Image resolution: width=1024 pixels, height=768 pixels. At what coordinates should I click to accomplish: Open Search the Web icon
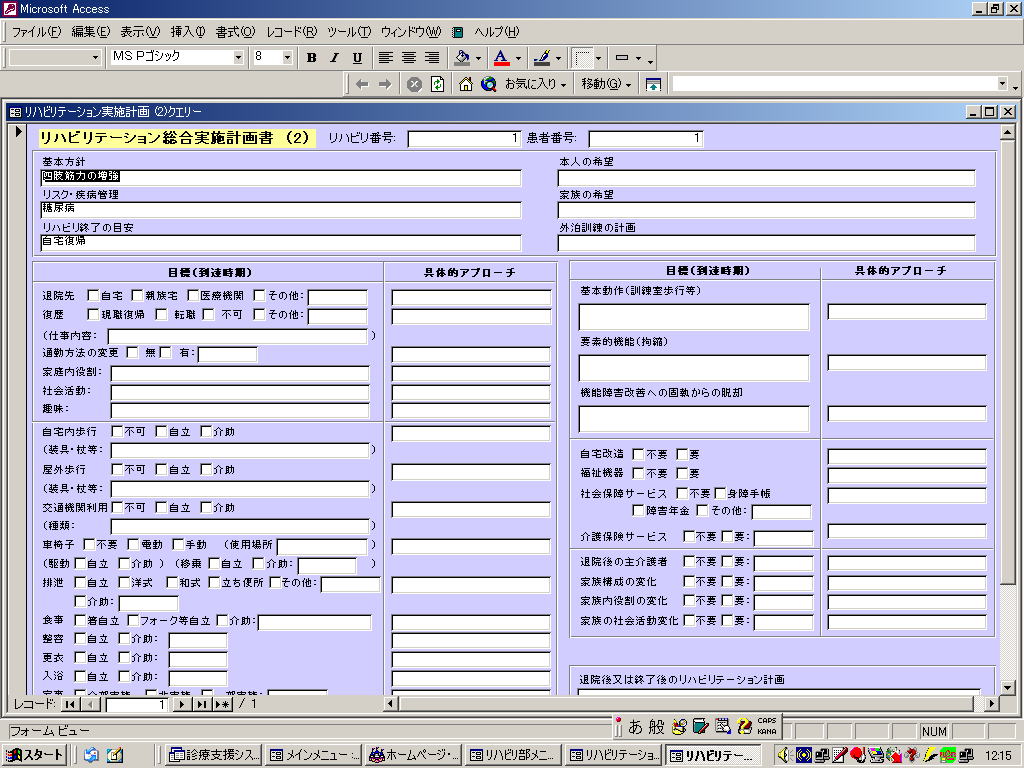tap(488, 84)
